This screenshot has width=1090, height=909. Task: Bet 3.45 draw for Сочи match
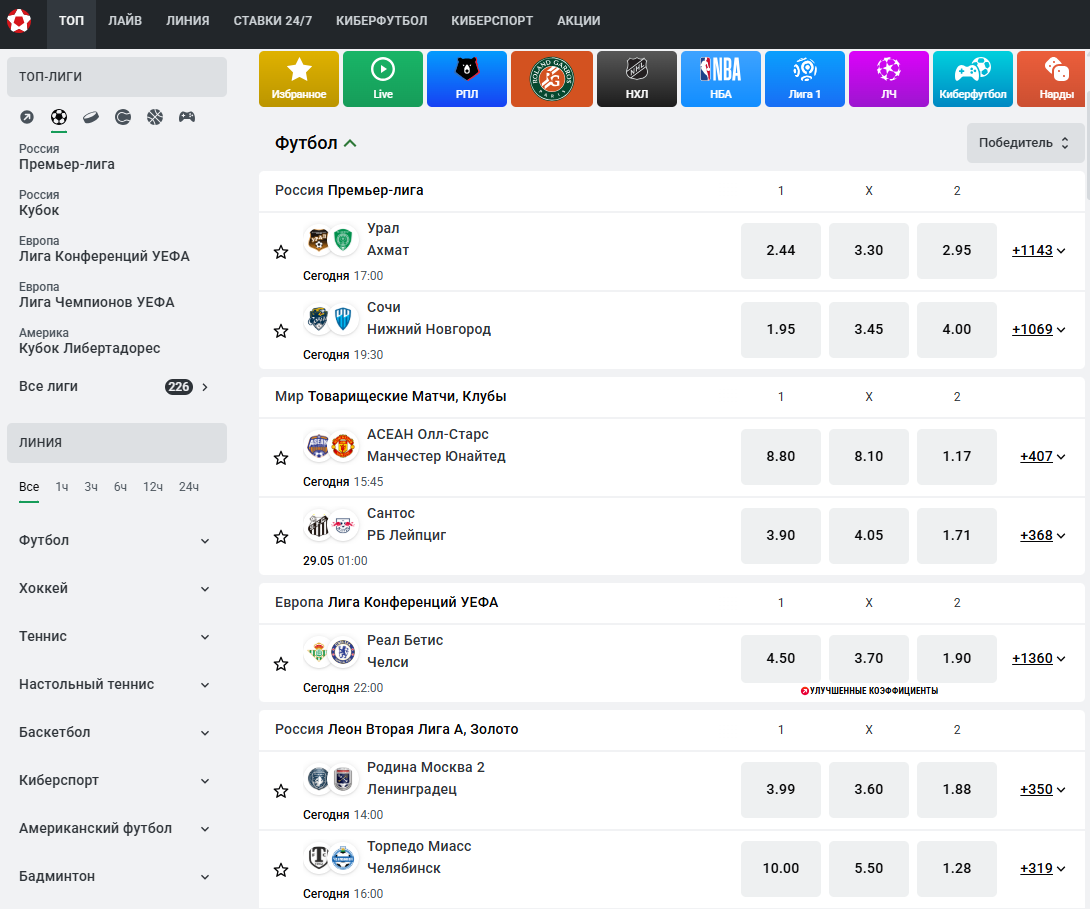(x=869, y=329)
